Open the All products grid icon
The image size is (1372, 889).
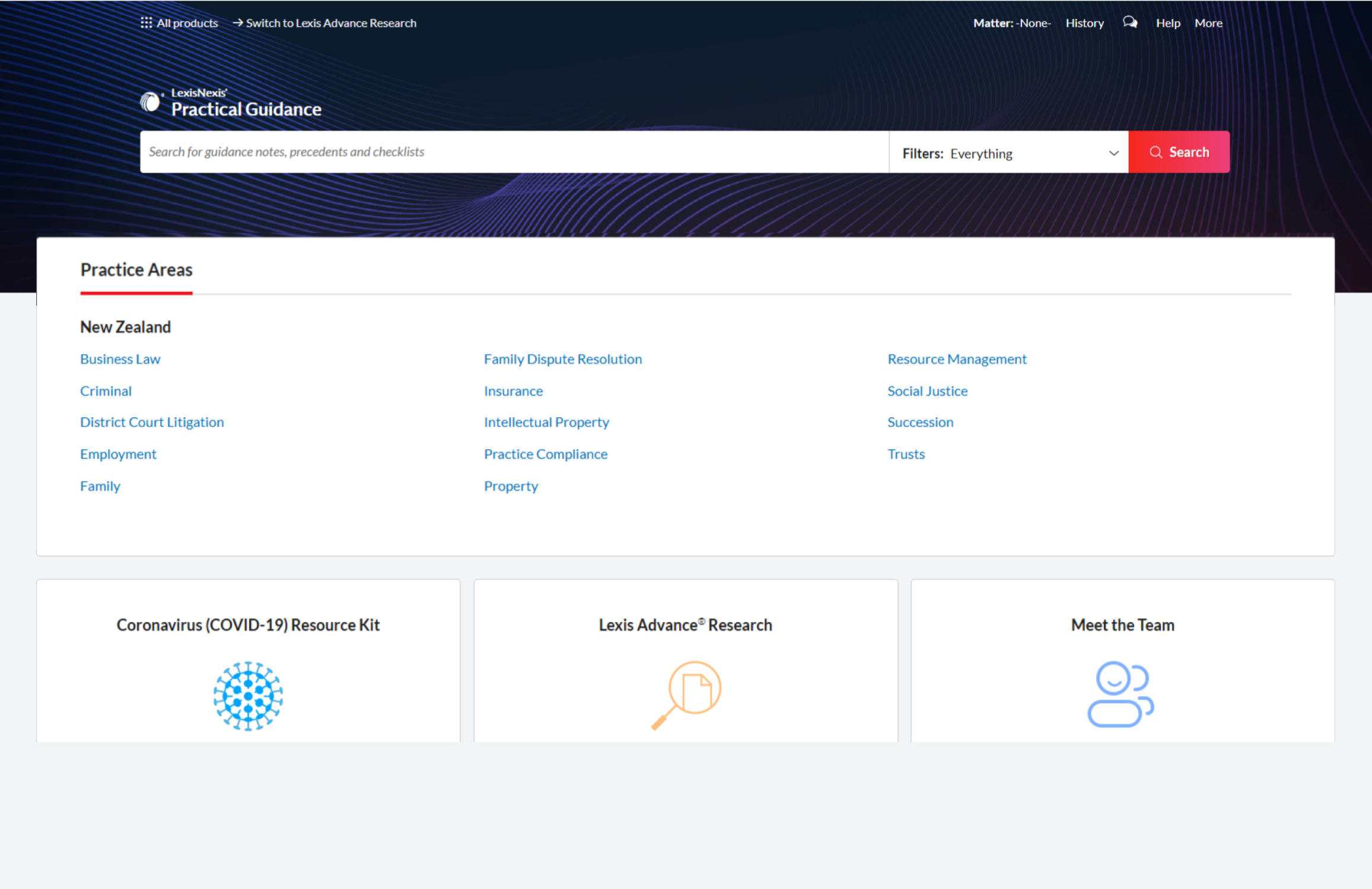pyautogui.click(x=146, y=23)
